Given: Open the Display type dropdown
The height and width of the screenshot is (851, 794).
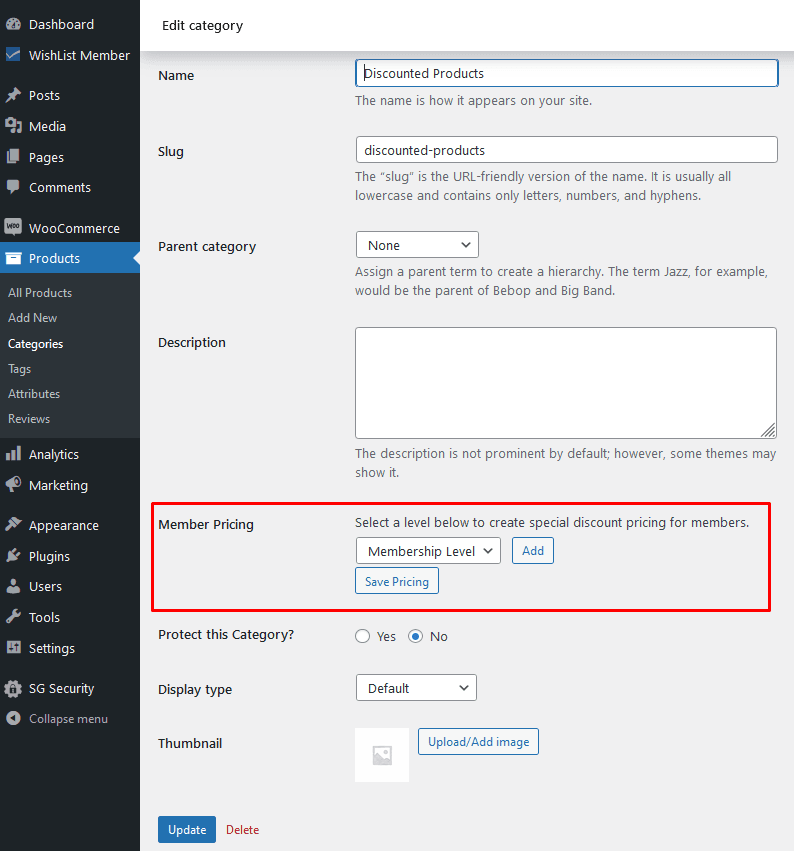Looking at the screenshot, I should point(416,688).
